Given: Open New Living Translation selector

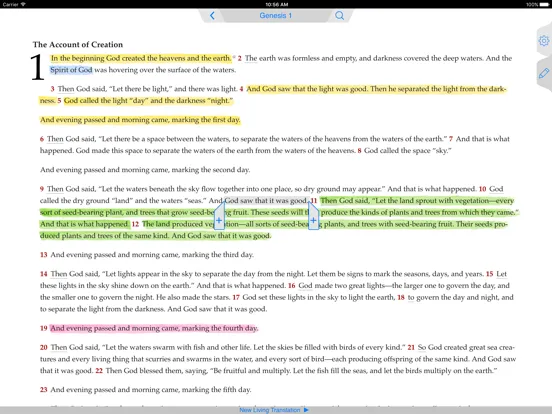Looking at the screenshot, I should pyautogui.click(x=270, y=410).
